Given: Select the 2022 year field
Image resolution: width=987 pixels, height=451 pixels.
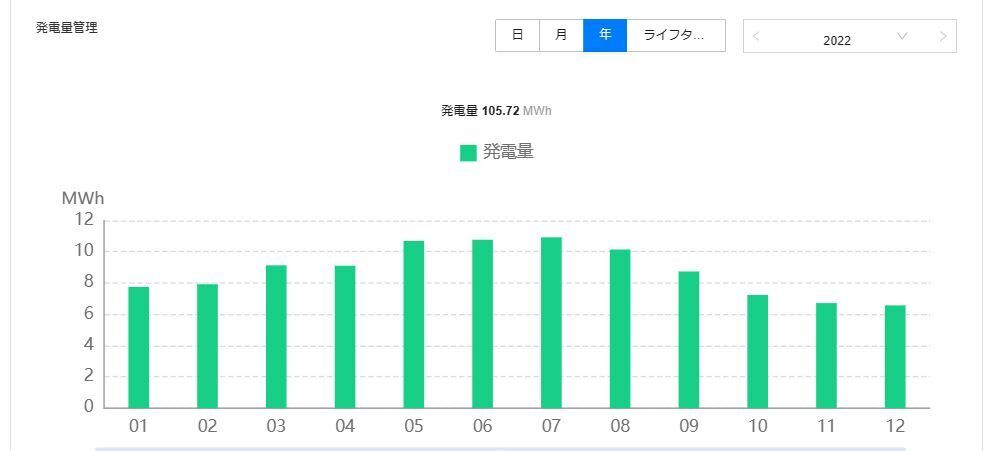Looking at the screenshot, I should pos(837,40).
